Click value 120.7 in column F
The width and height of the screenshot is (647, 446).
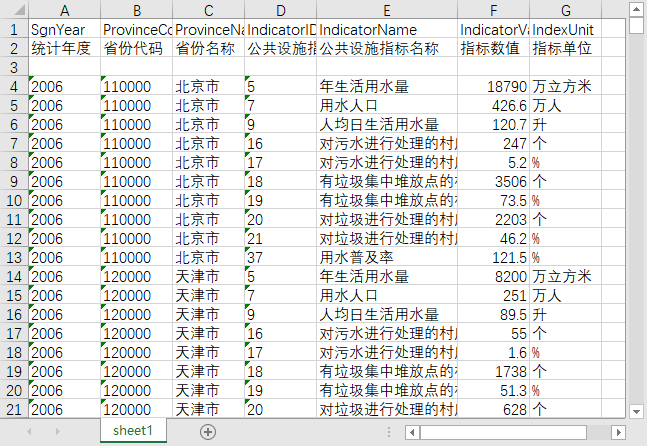pyautogui.click(x=494, y=124)
